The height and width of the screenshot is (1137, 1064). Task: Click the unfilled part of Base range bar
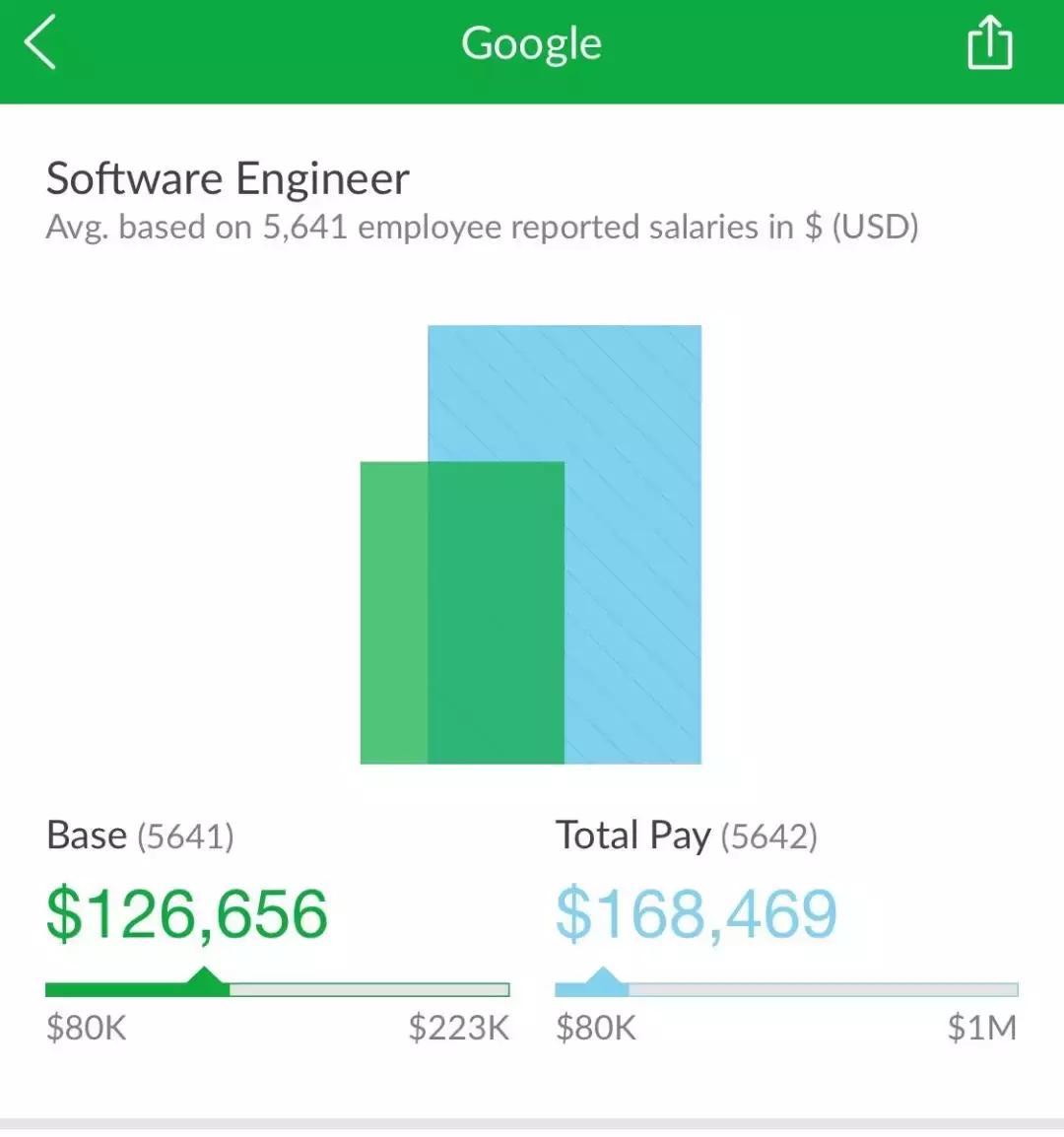pyautogui.click(x=369, y=989)
